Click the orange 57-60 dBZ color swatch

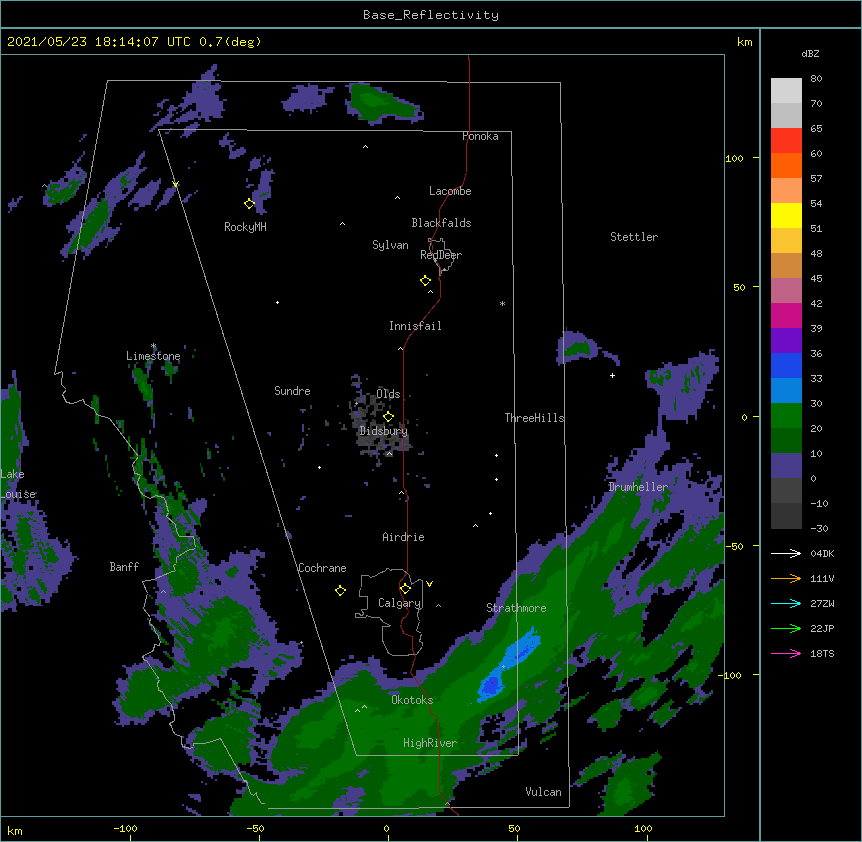click(x=786, y=165)
